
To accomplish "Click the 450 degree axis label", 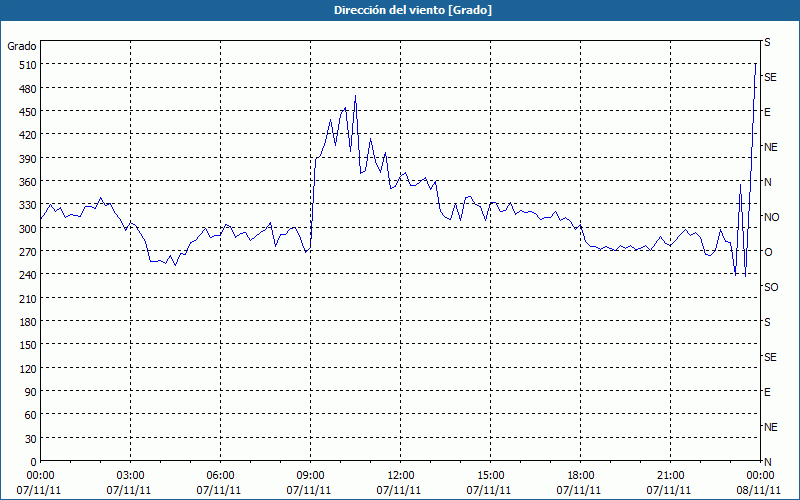I will [x=29, y=112].
